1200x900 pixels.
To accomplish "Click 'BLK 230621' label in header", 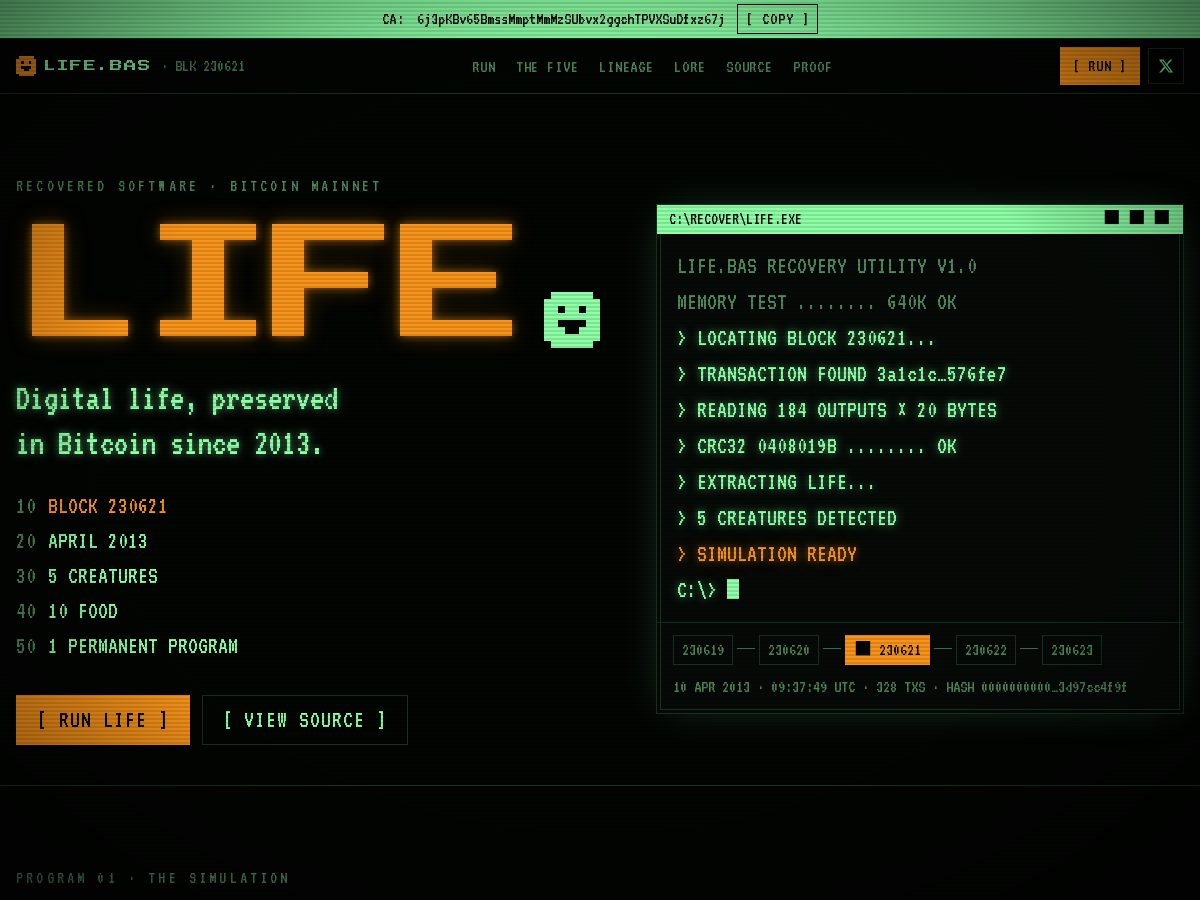I will coord(210,67).
